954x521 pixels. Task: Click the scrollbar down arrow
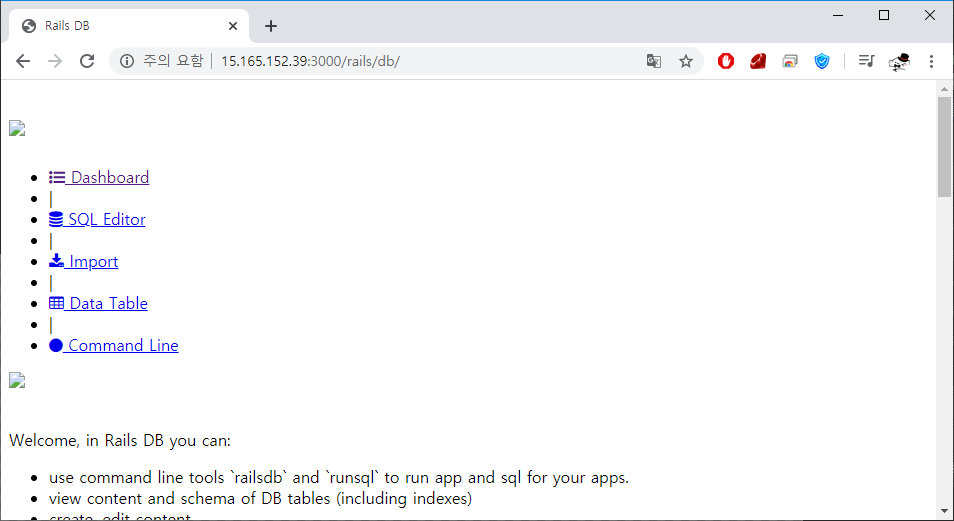944,511
